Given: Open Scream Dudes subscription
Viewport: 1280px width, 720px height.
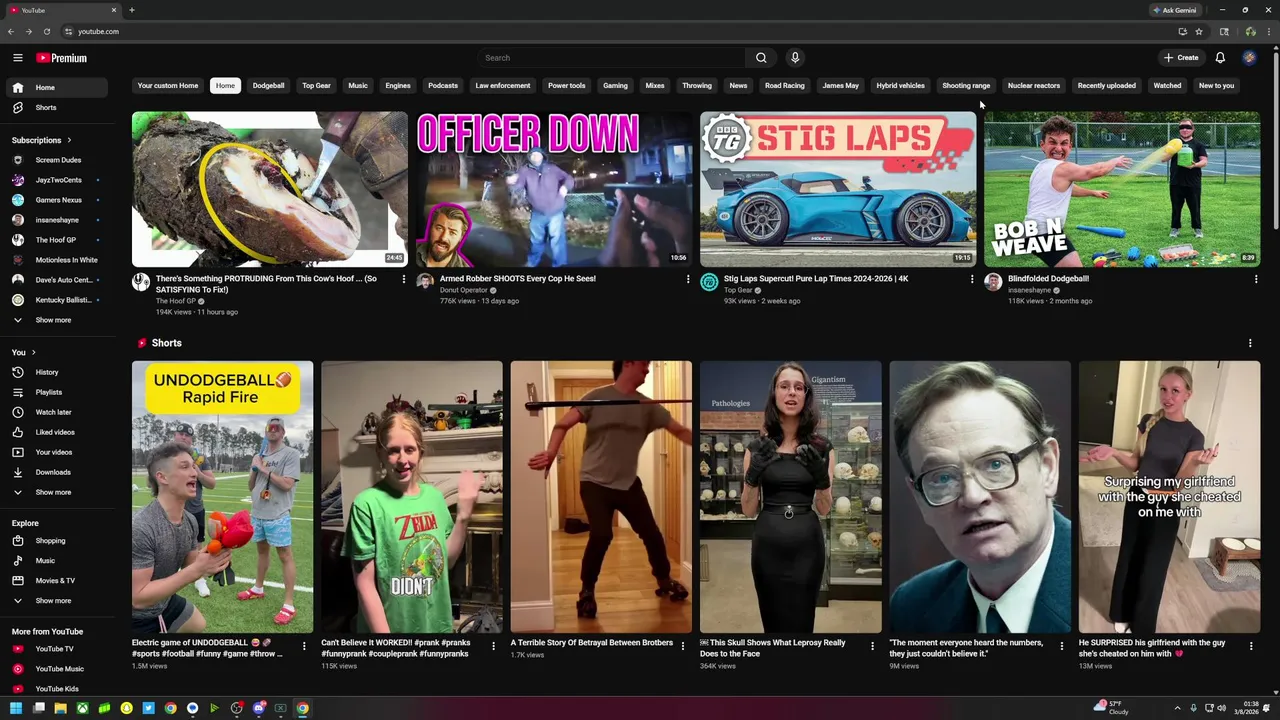Looking at the screenshot, I should point(58,160).
